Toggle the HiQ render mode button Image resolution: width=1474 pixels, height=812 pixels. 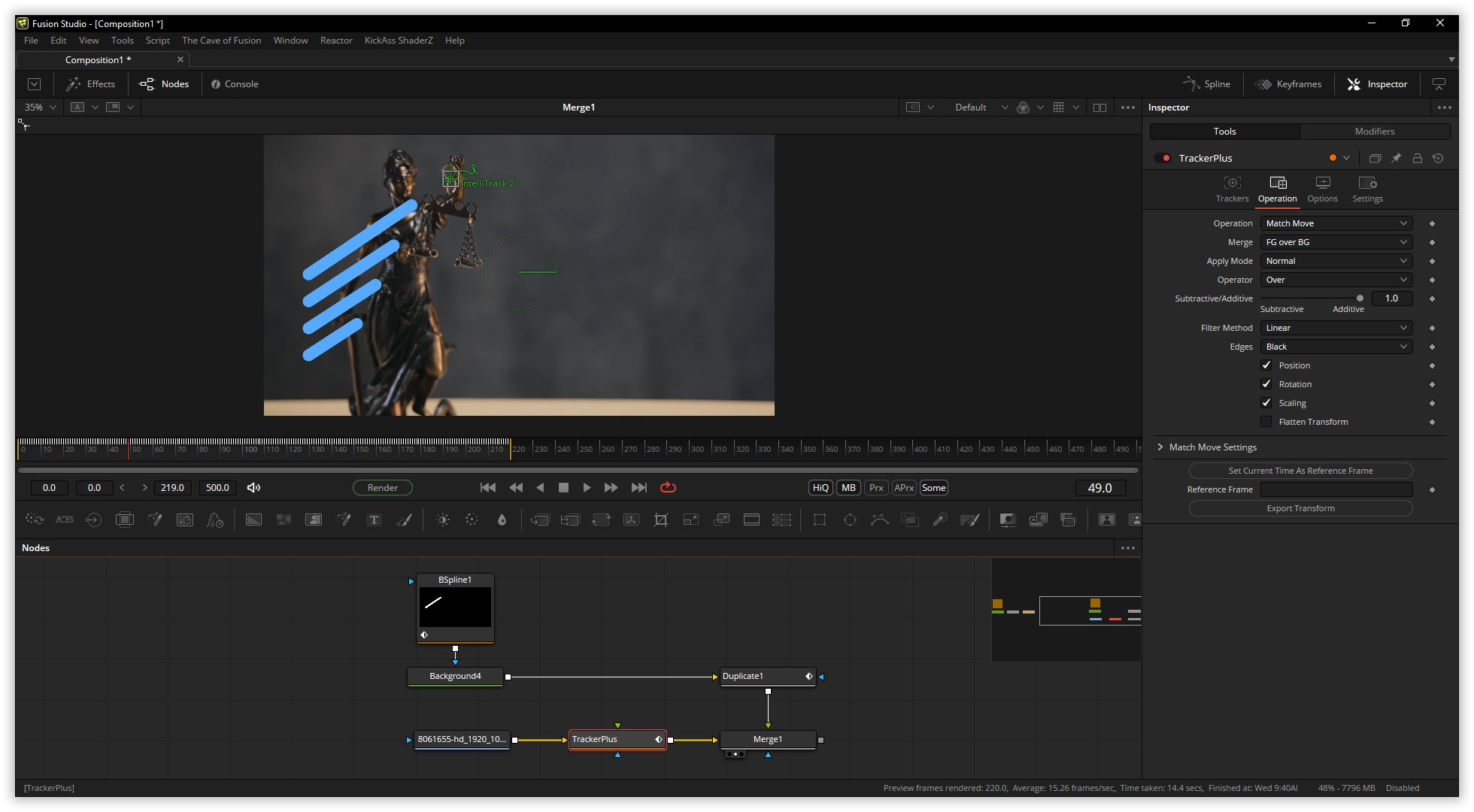tap(820, 488)
